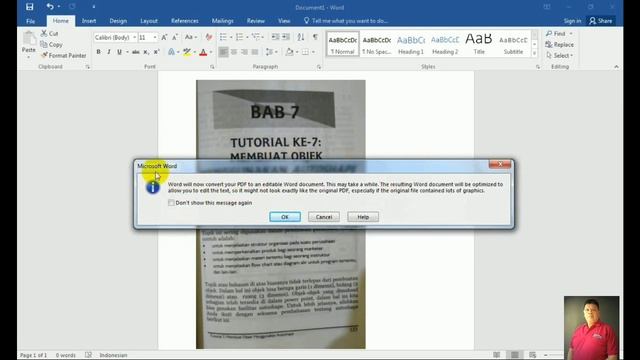640x360 pixels.
Task: Switch to the Layout tab
Action: [x=149, y=21]
